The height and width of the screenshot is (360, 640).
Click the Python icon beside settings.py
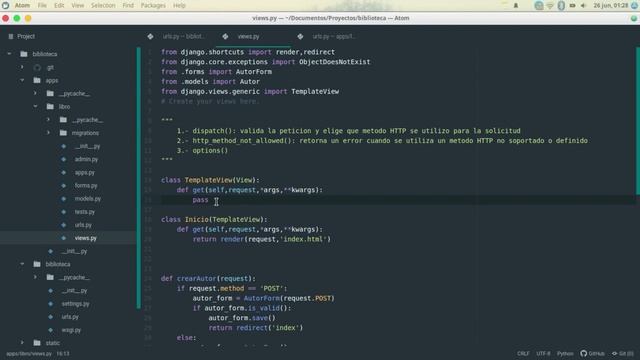click(50, 304)
